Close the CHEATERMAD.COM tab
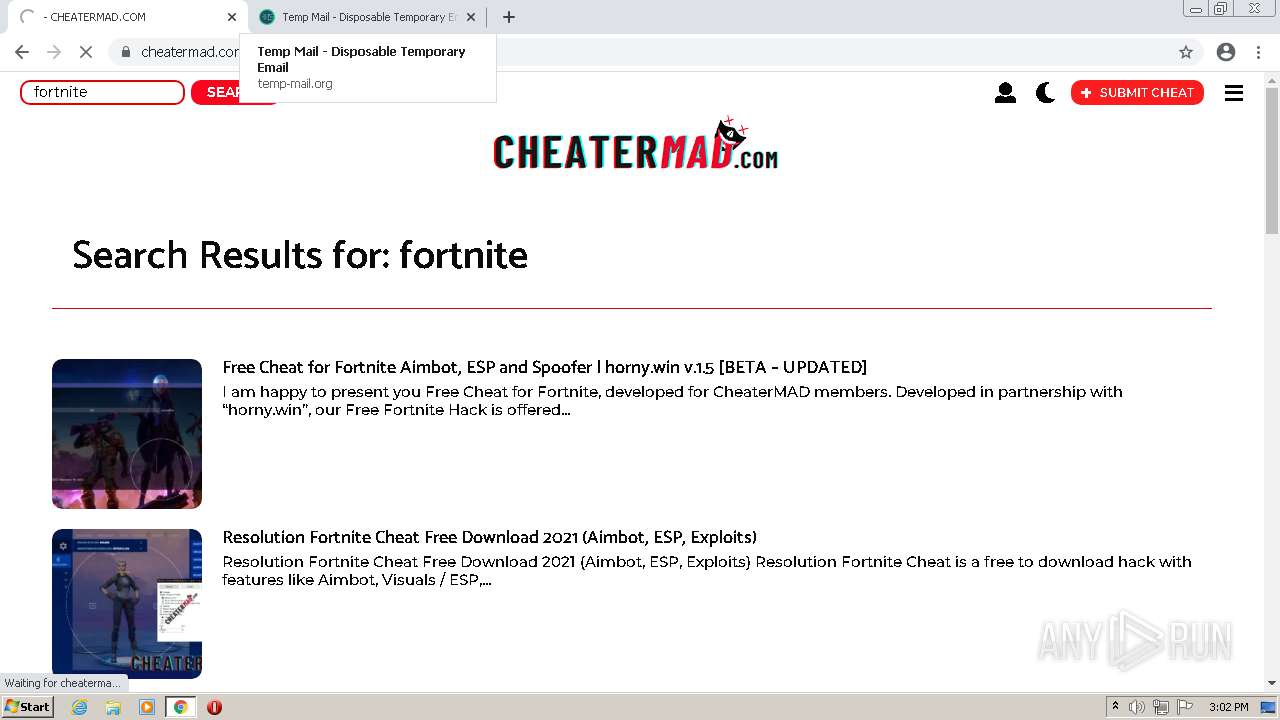 point(232,17)
